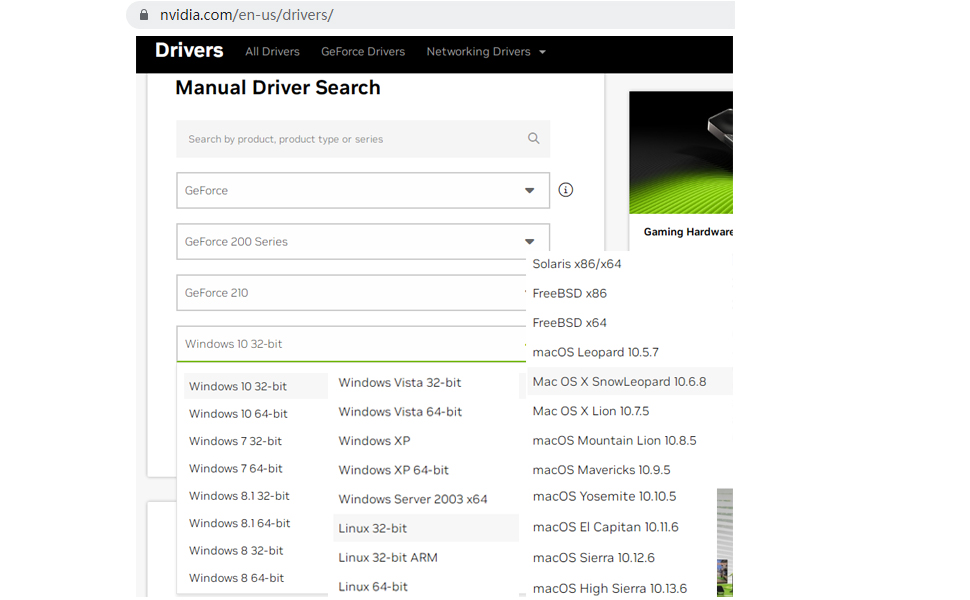Open the All Drivers tab
The width and height of the screenshot is (970, 600).
[272, 52]
